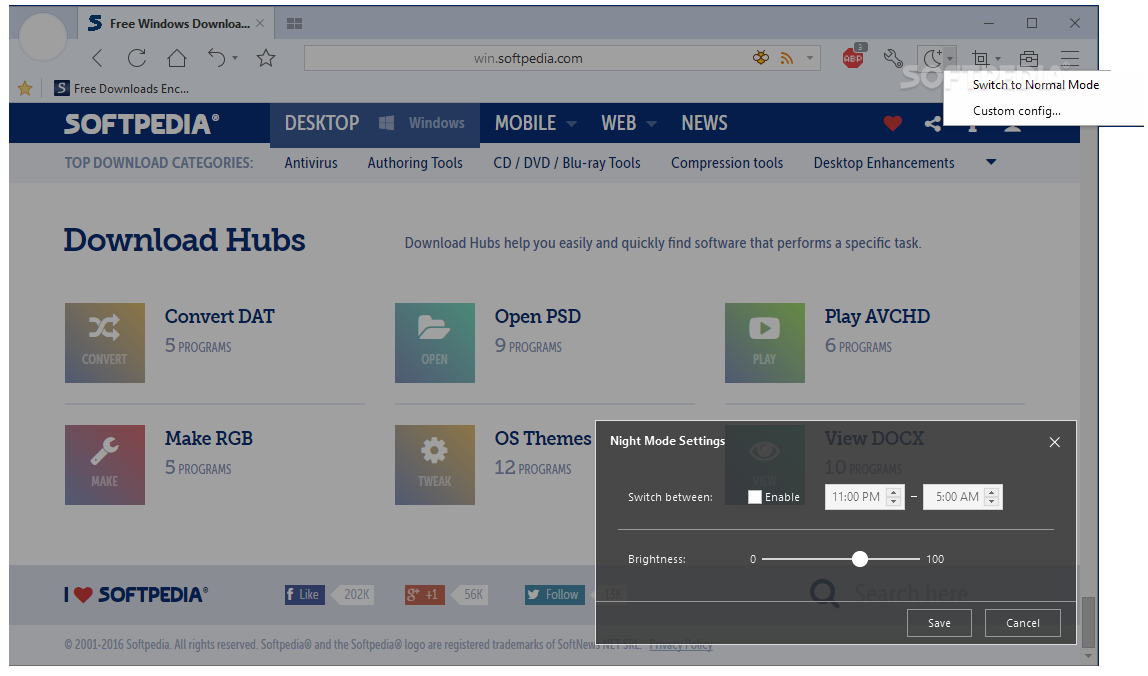Close the Night Mode Settings dialog
This screenshot has height=676, width=1148.
click(x=1054, y=442)
